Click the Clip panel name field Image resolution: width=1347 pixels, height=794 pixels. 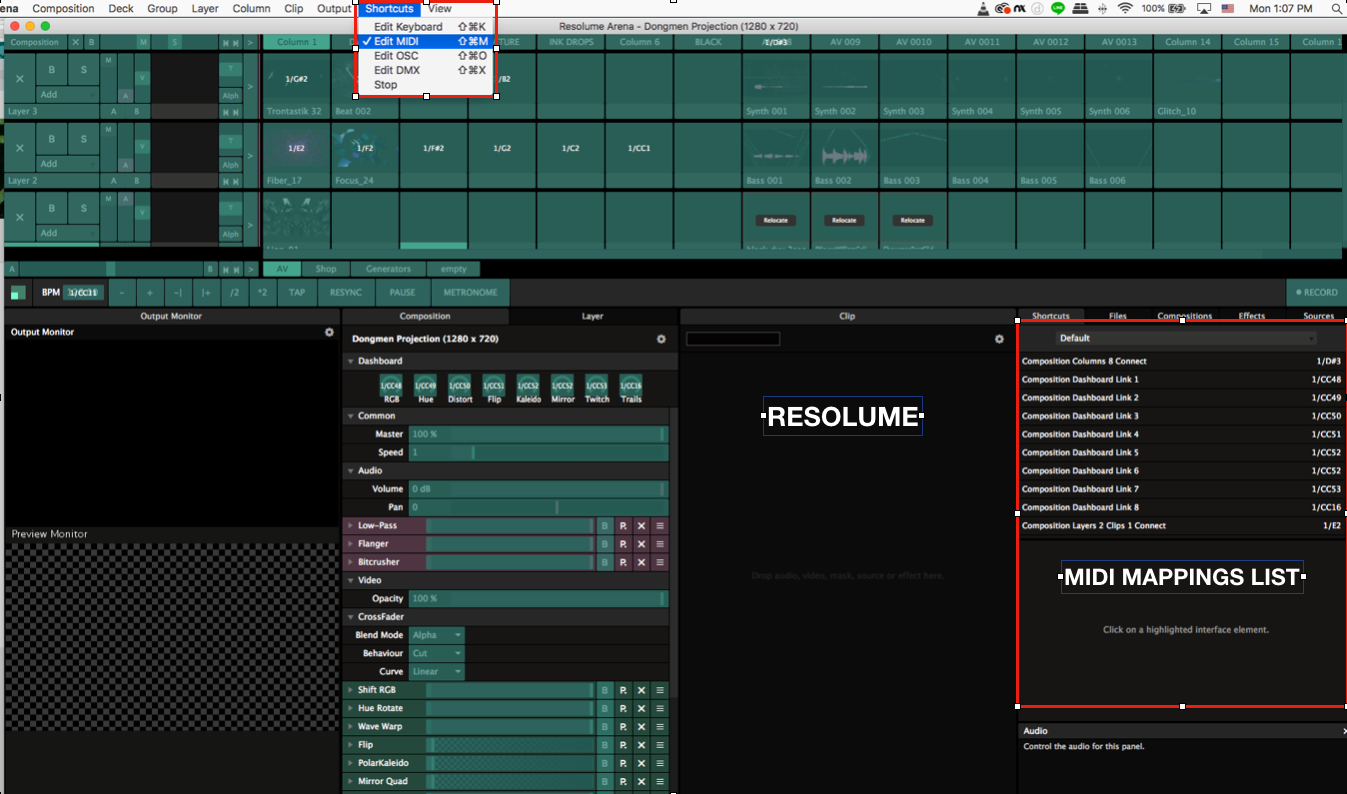point(733,339)
